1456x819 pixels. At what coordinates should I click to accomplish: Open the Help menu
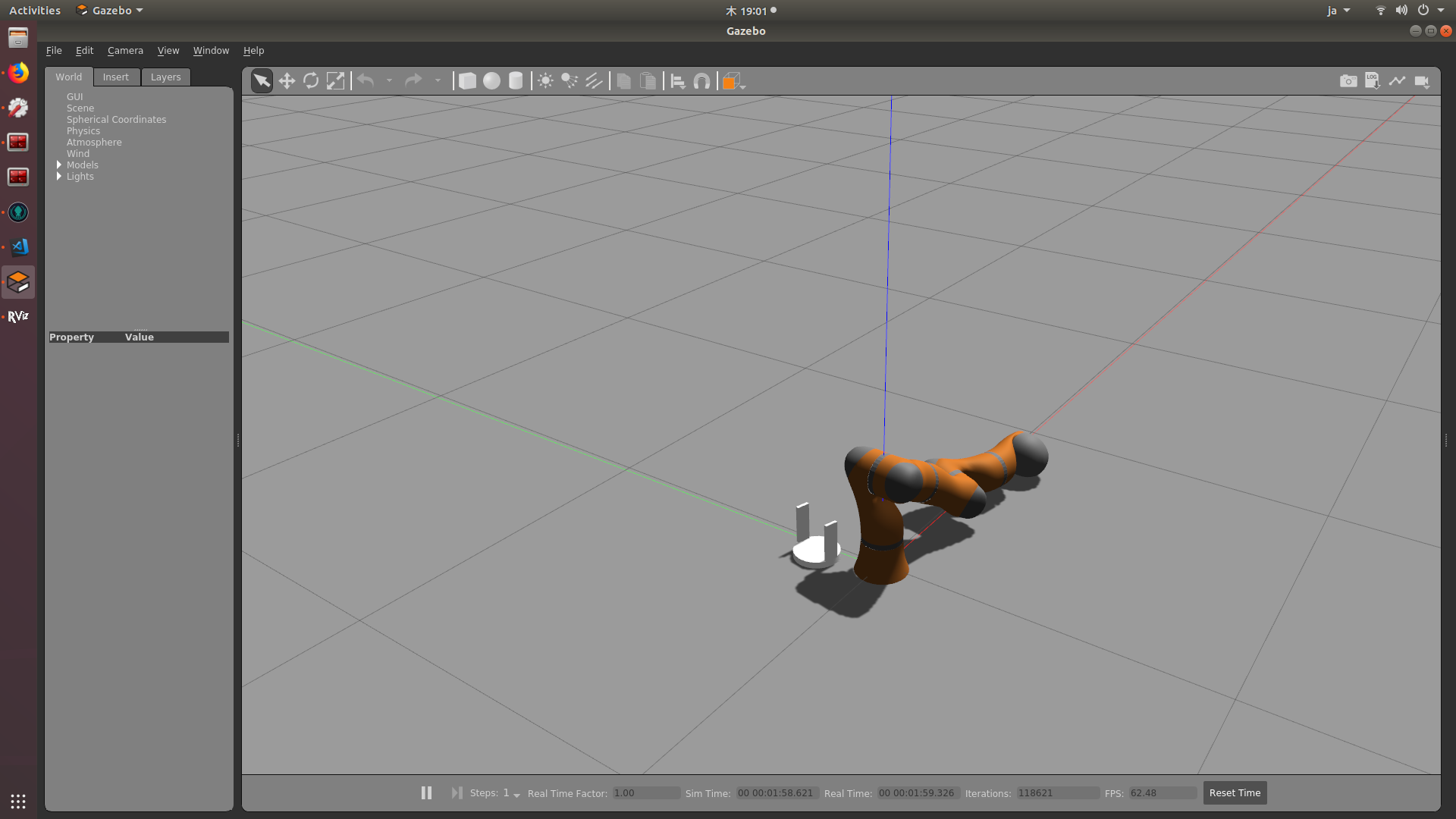[253, 50]
